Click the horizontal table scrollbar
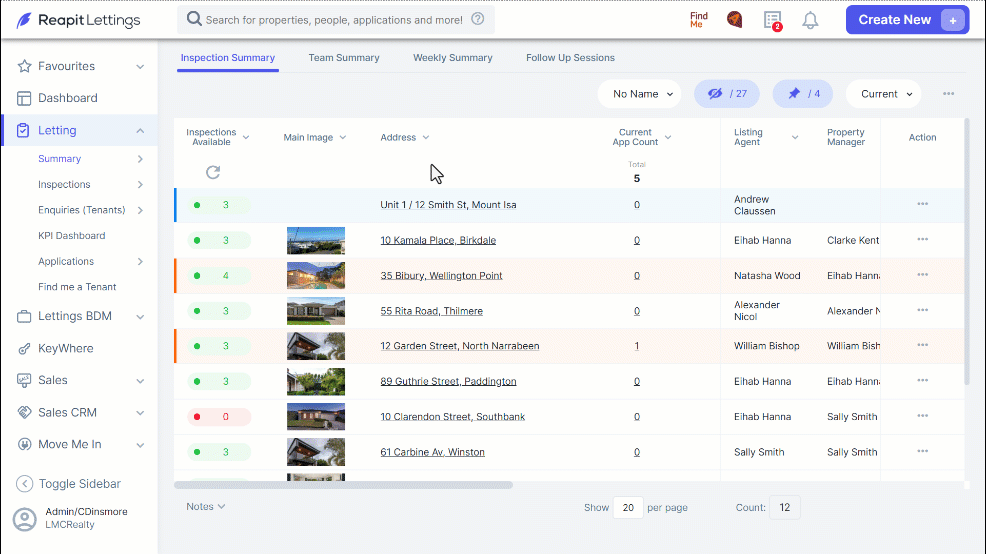Screen dimensions: 986x554 (x=343, y=485)
